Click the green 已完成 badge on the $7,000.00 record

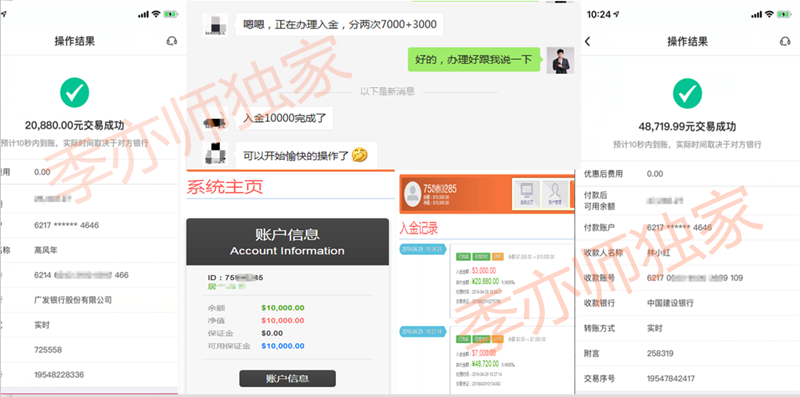pos(463,339)
